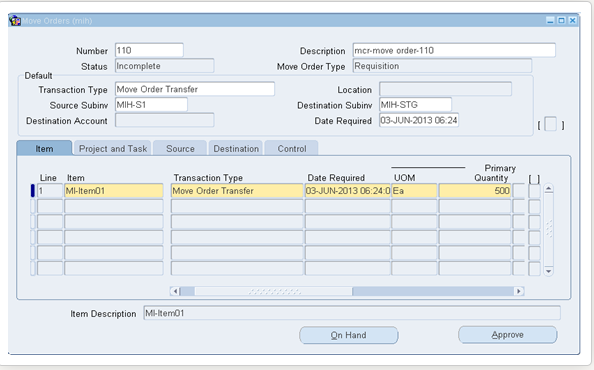Edit the Number field with 110
Viewport: 594px width, 370px height.
pos(149,50)
